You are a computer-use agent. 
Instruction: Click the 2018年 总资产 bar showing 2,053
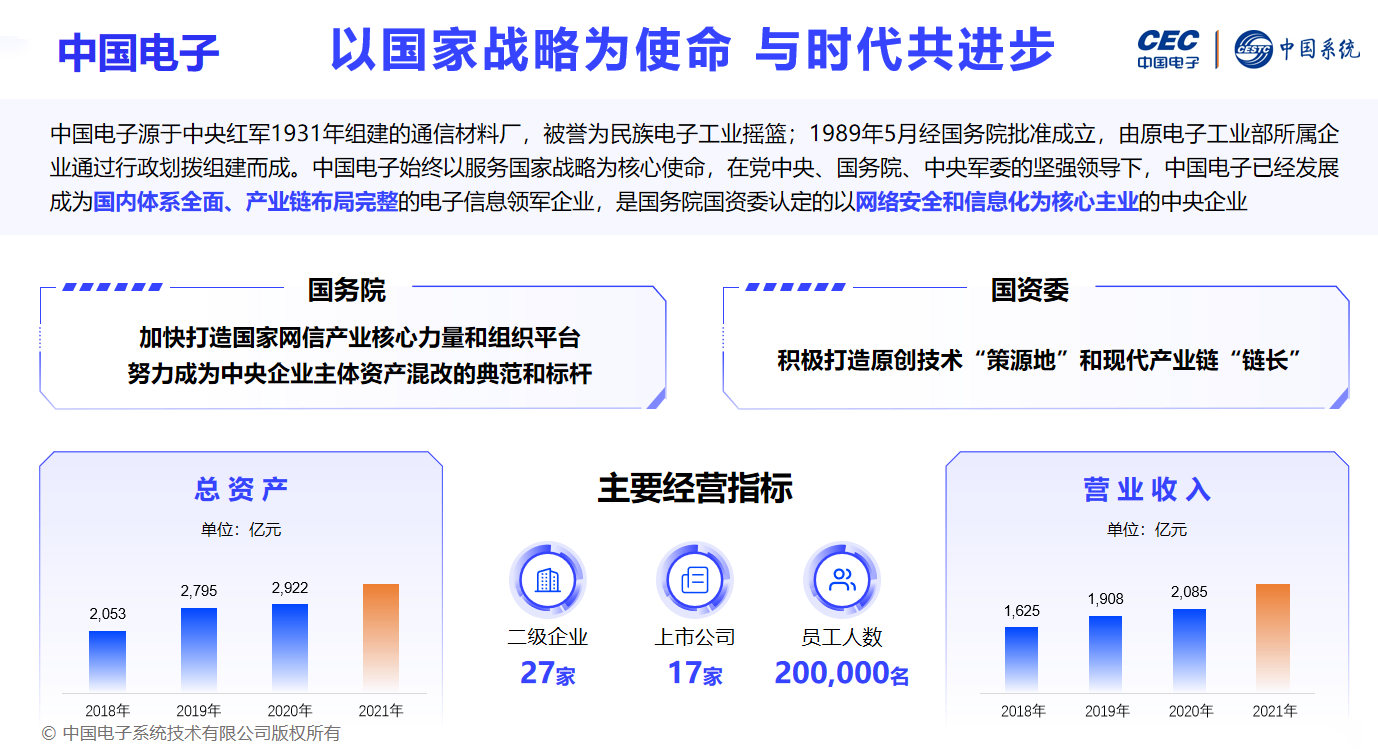(107, 661)
